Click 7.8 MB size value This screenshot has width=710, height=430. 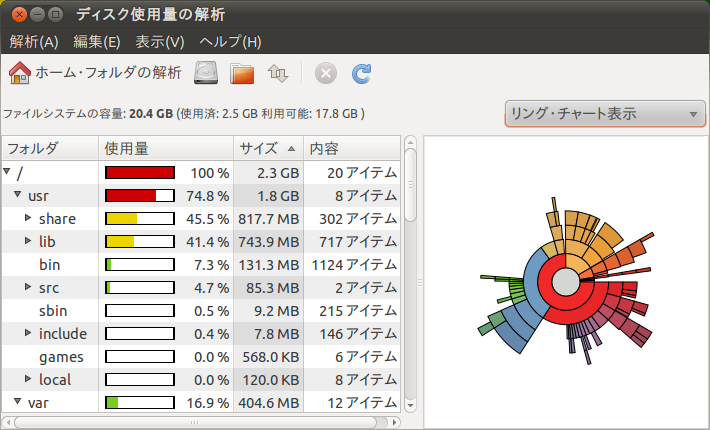(277, 334)
